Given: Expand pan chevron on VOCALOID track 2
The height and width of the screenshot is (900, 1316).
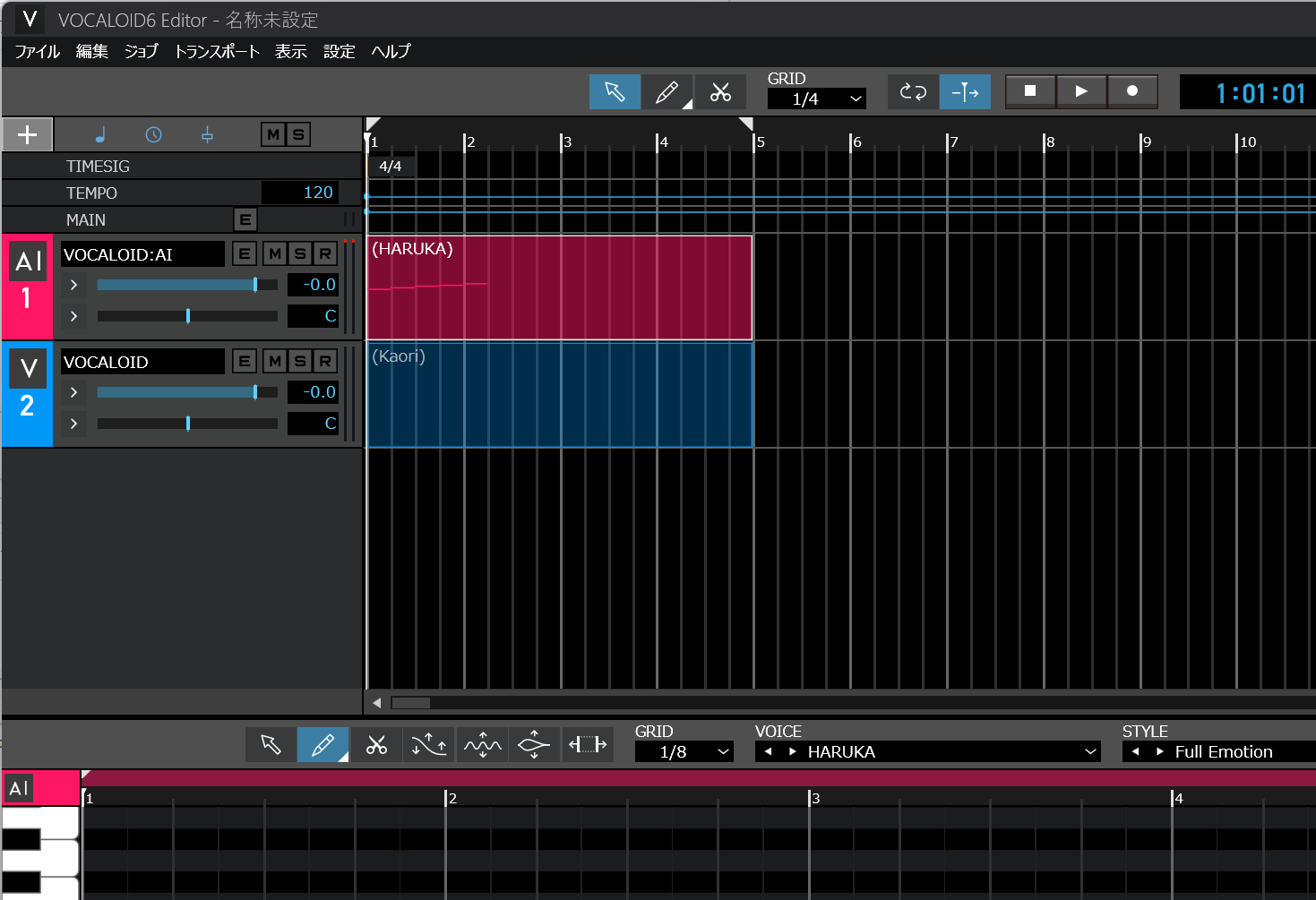Looking at the screenshot, I should (x=73, y=424).
